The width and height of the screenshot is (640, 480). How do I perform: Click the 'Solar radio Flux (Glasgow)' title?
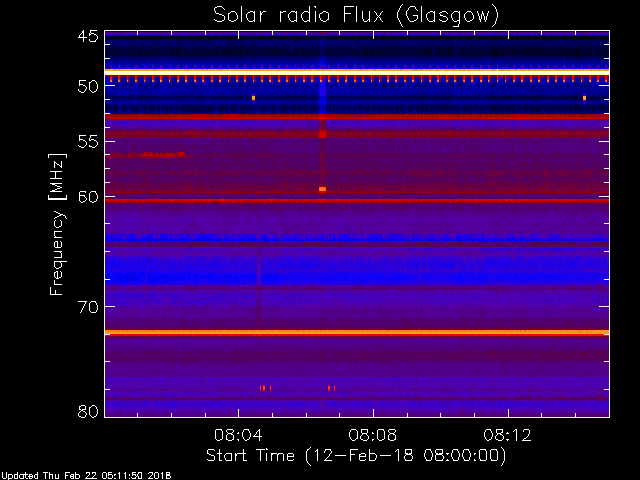point(356,16)
